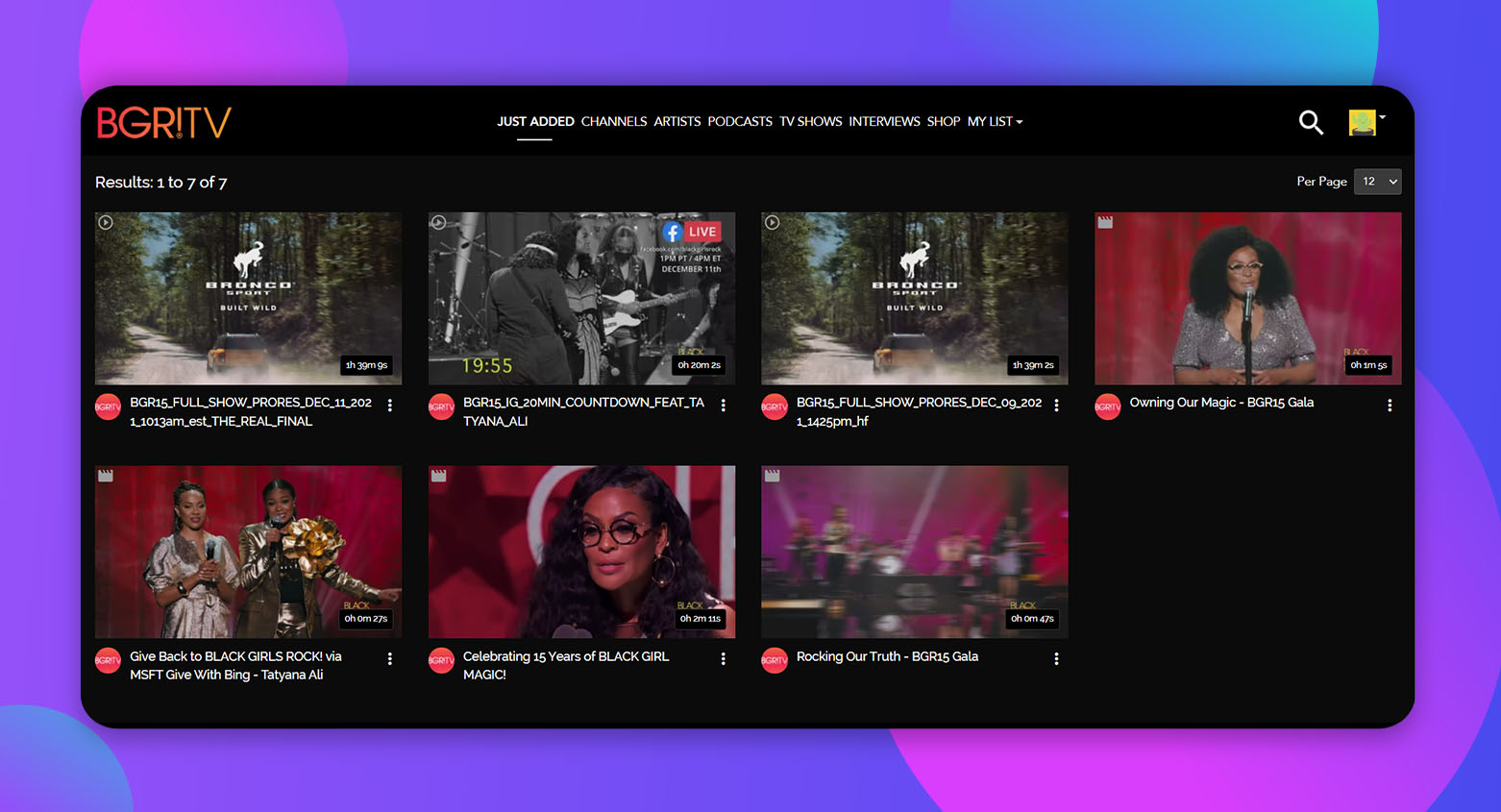Click the 1h 39m 2s duration badge
The width and height of the screenshot is (1501, 812).
click(1033, 365)
